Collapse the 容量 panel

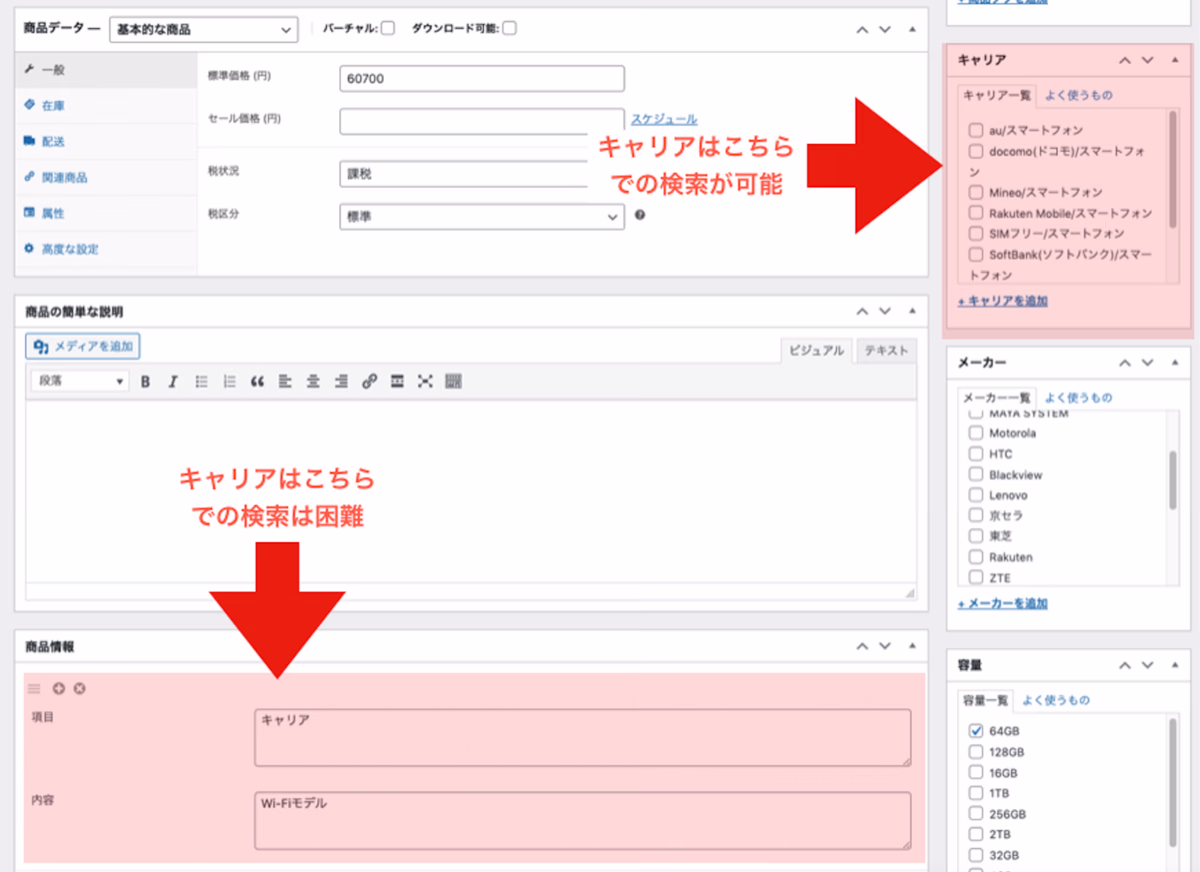pyautogui.click(x=1174, y=665)
